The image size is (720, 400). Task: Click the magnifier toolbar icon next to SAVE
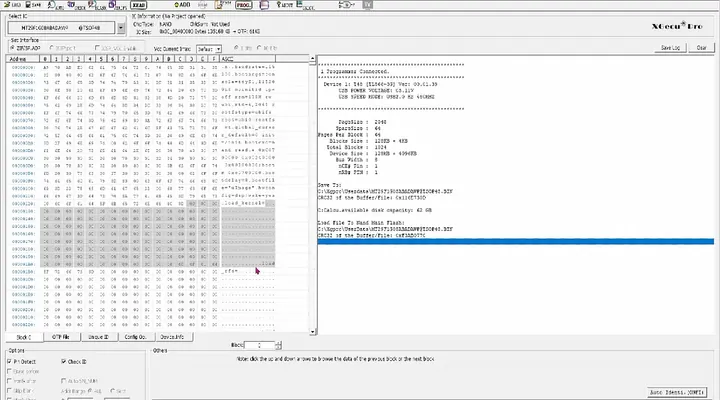(55, 6)
